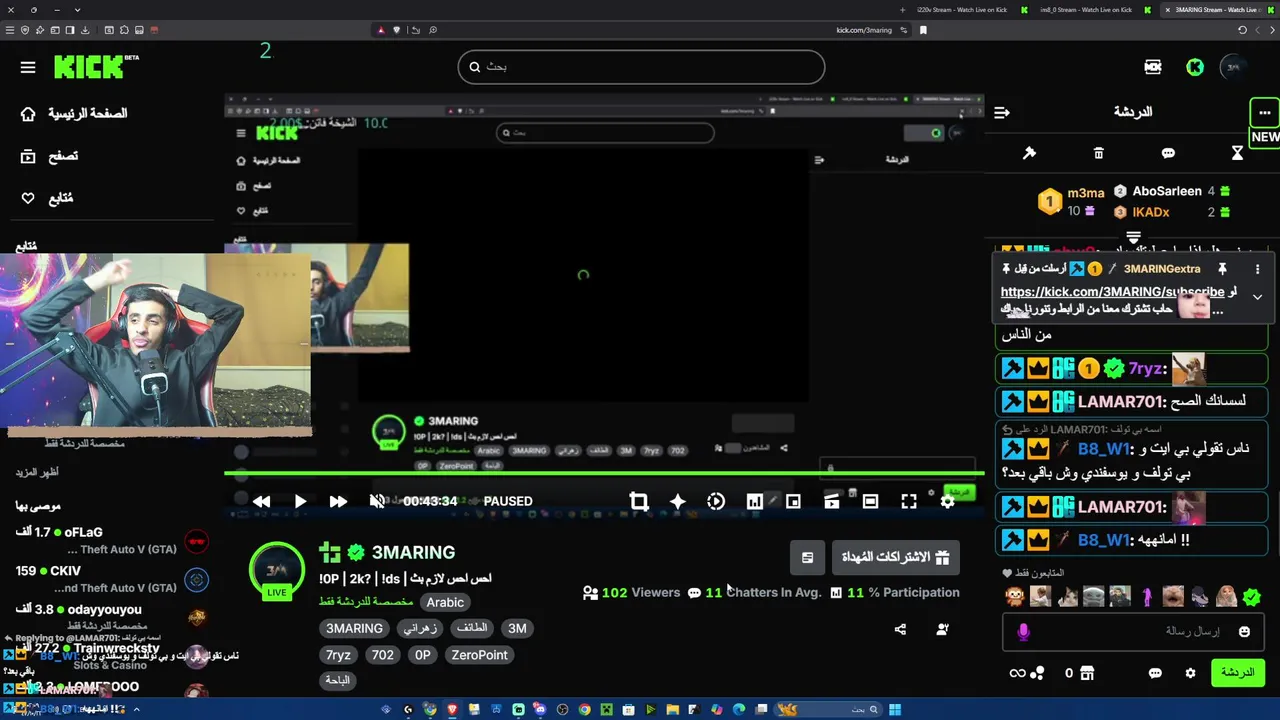Select the Arabic language tag
The height and width of the screenshot is (720, 1280).
click(445, 602)
